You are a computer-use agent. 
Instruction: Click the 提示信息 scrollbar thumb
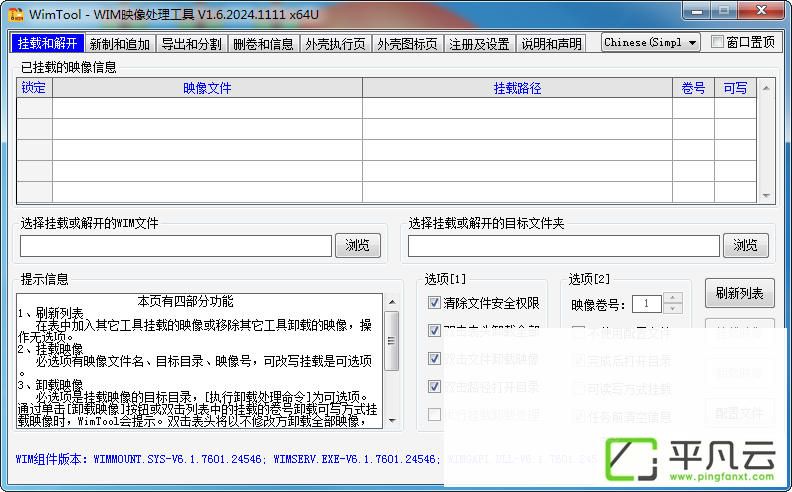pos(392,340)
